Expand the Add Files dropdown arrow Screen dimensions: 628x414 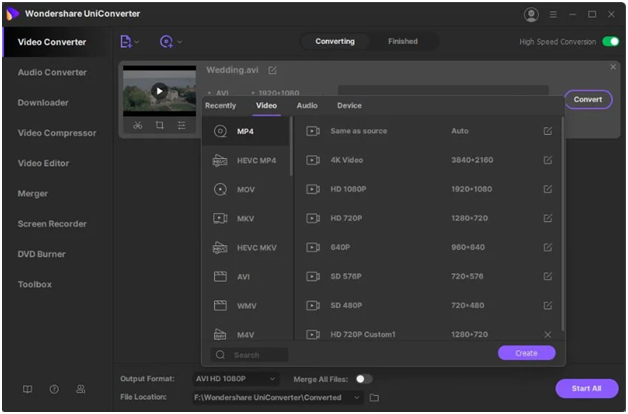tap(137, 42)
